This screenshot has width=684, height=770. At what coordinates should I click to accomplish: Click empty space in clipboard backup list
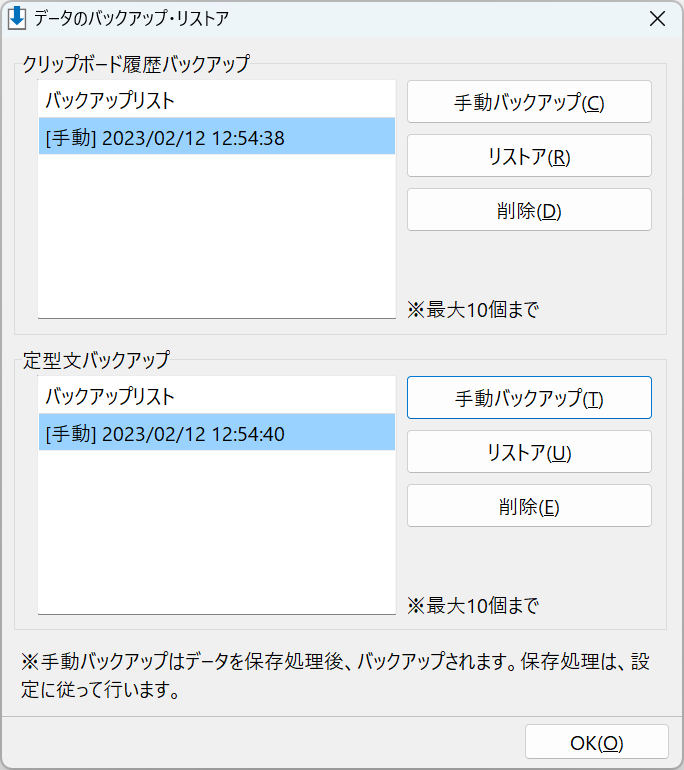pos(217,236)
